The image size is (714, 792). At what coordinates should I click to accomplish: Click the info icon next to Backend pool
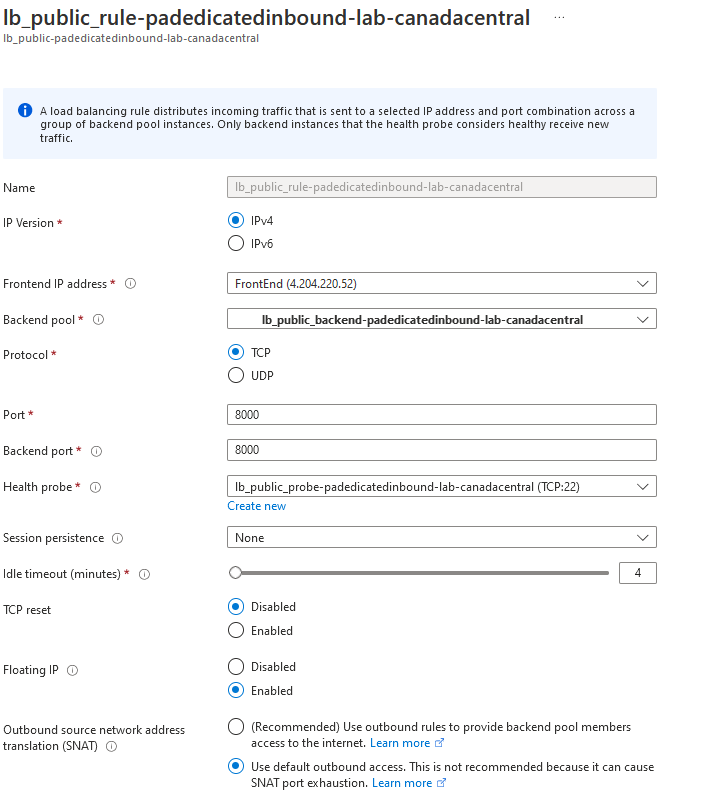(x=98, y=320)
